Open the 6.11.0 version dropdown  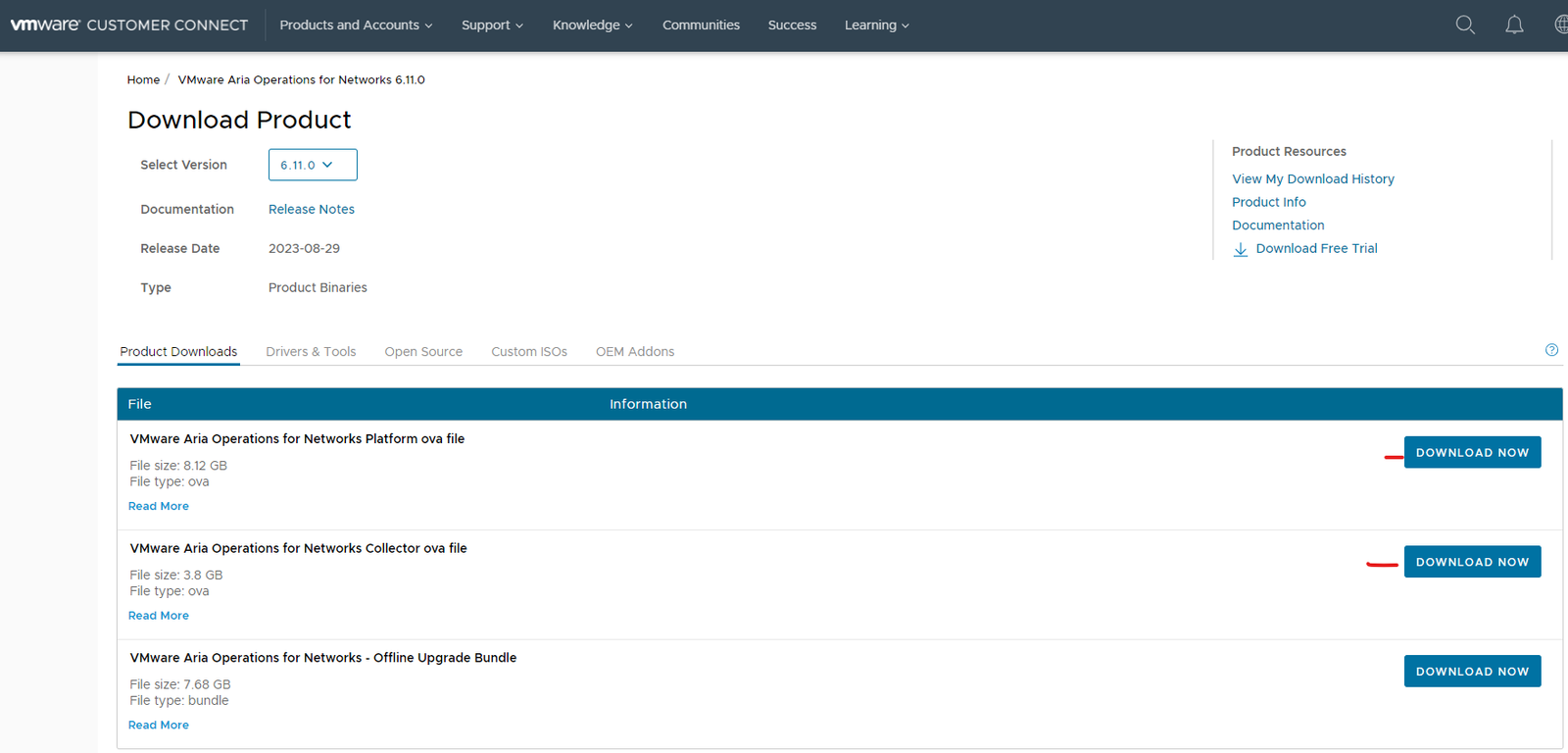tap(313, 165)
